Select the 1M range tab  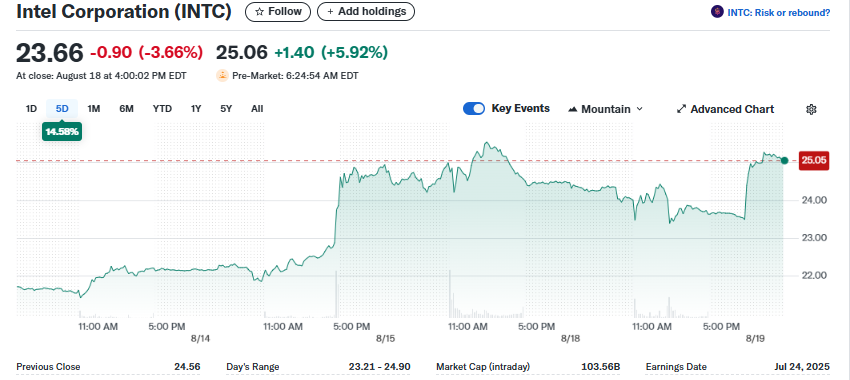[94, 108]
